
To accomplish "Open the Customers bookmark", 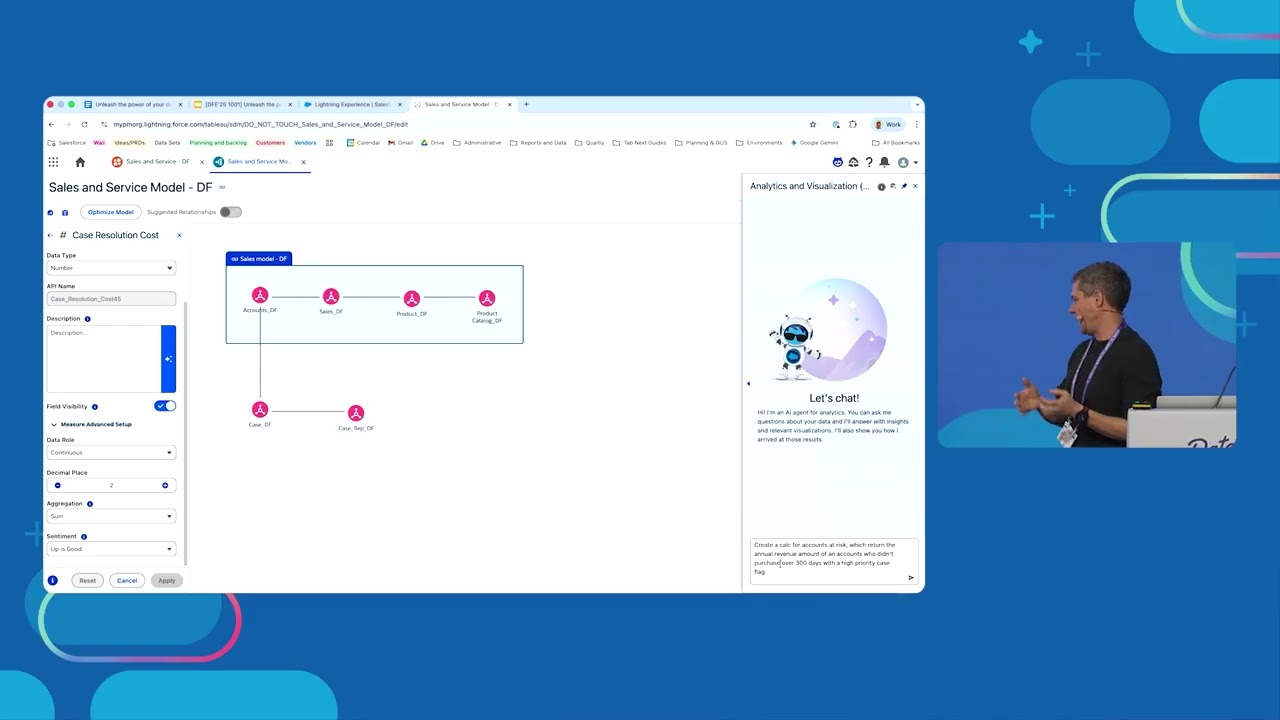I will [270, 143].
